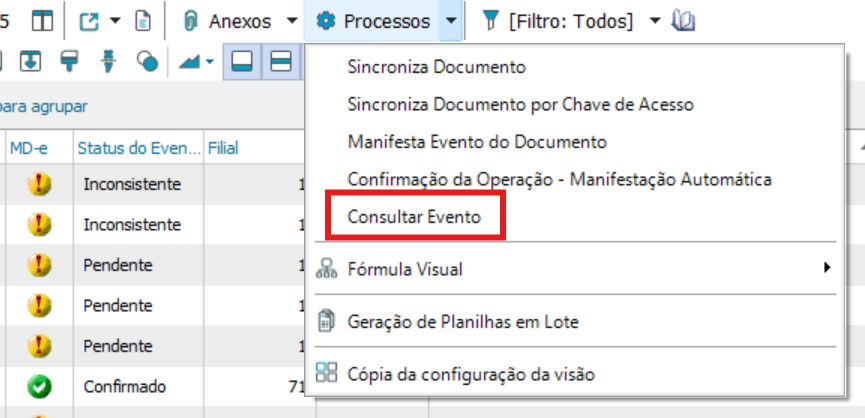865x418 pixels.
Task: Click the Processos toolbar button
Action: click(375, 21)
